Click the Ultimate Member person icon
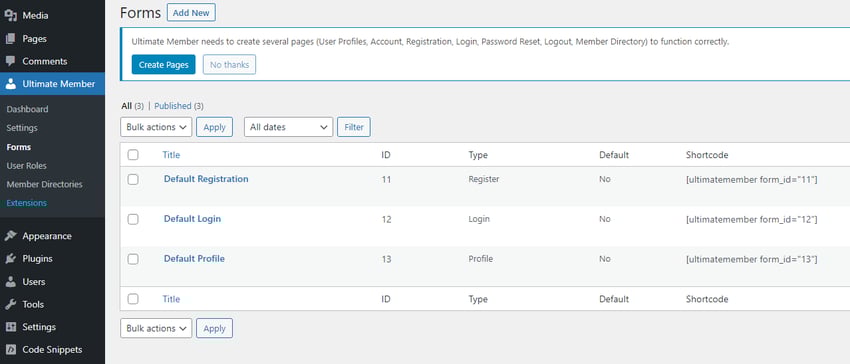 click(11, 84)
